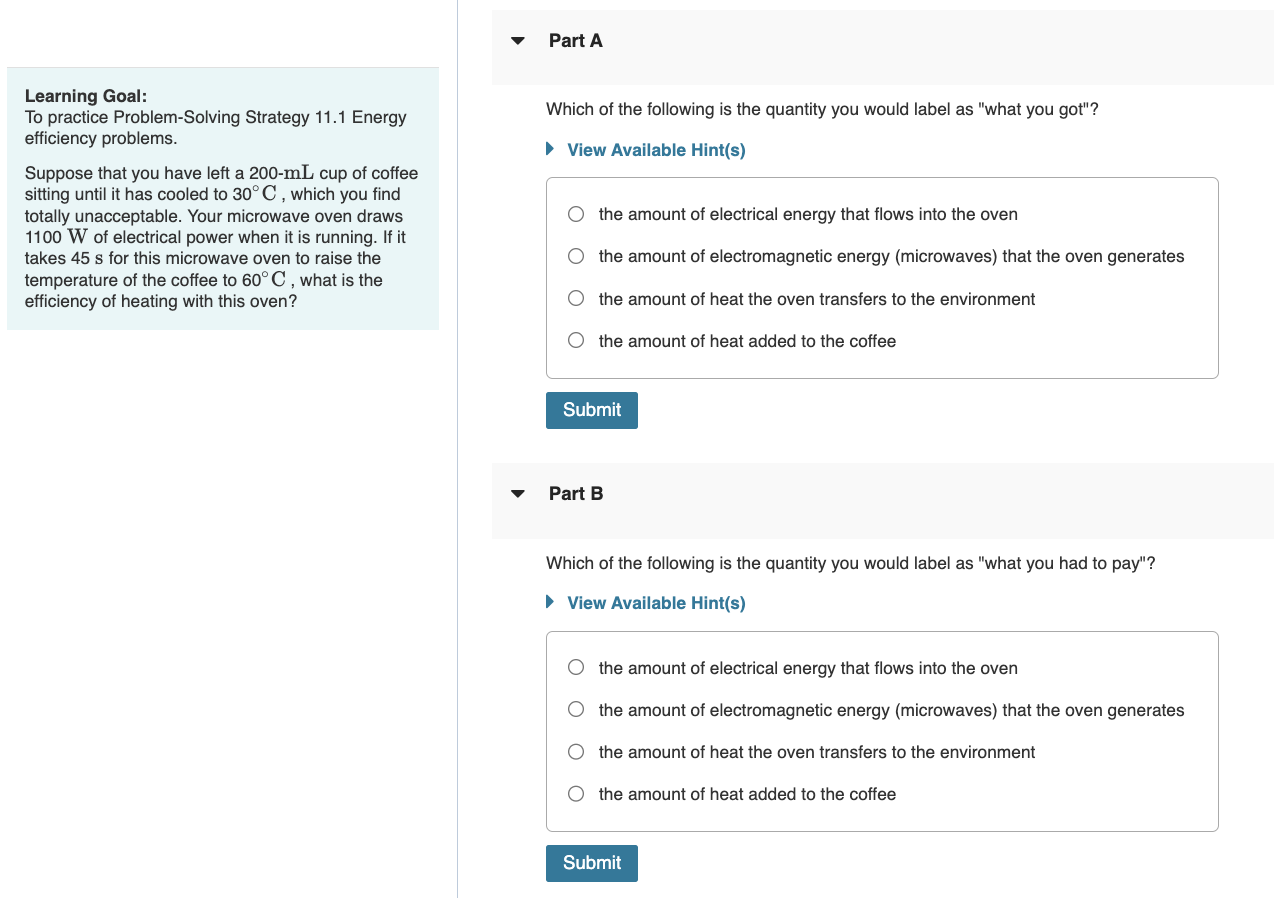The height and width of the screenshot is (898, 1274).
Task: Click the Part A disclosure triangle icon
Action: tap(516, 40)
